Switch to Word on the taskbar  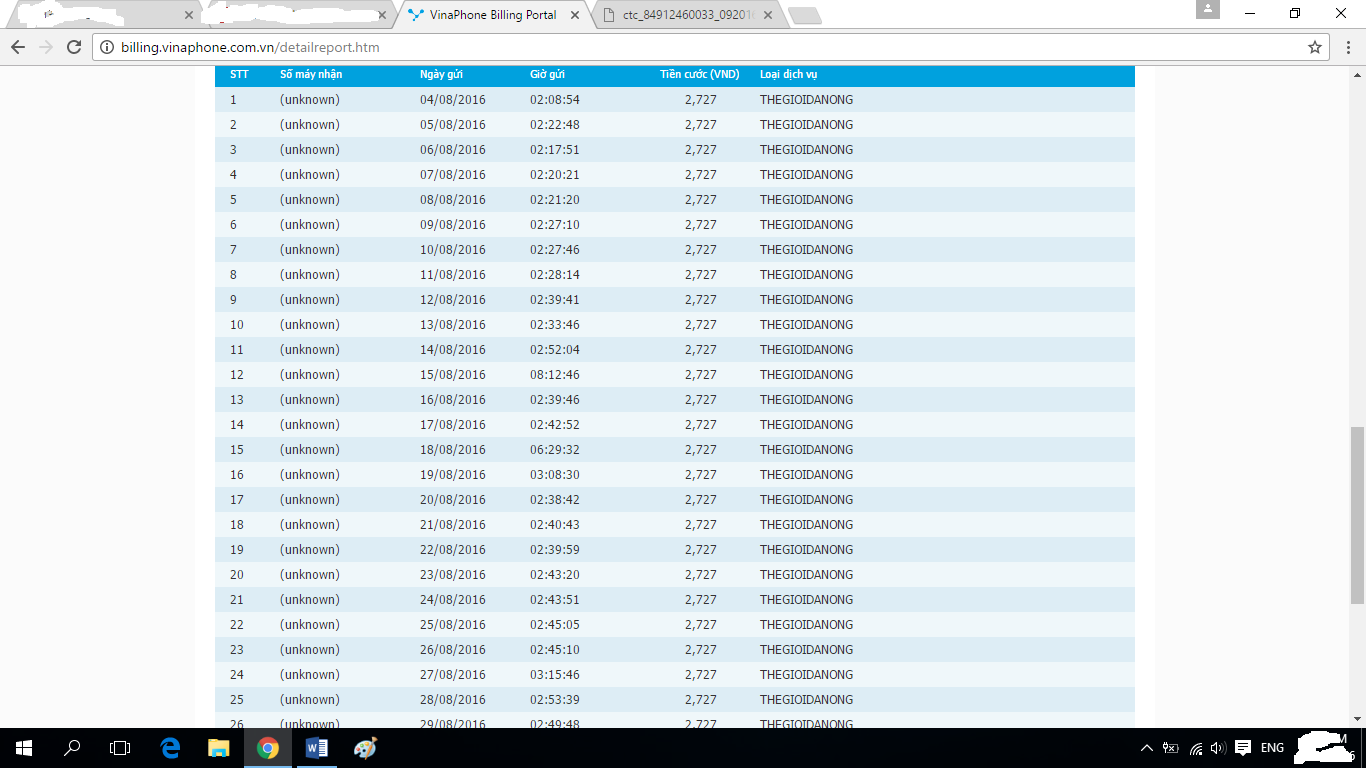click(316, 748)
